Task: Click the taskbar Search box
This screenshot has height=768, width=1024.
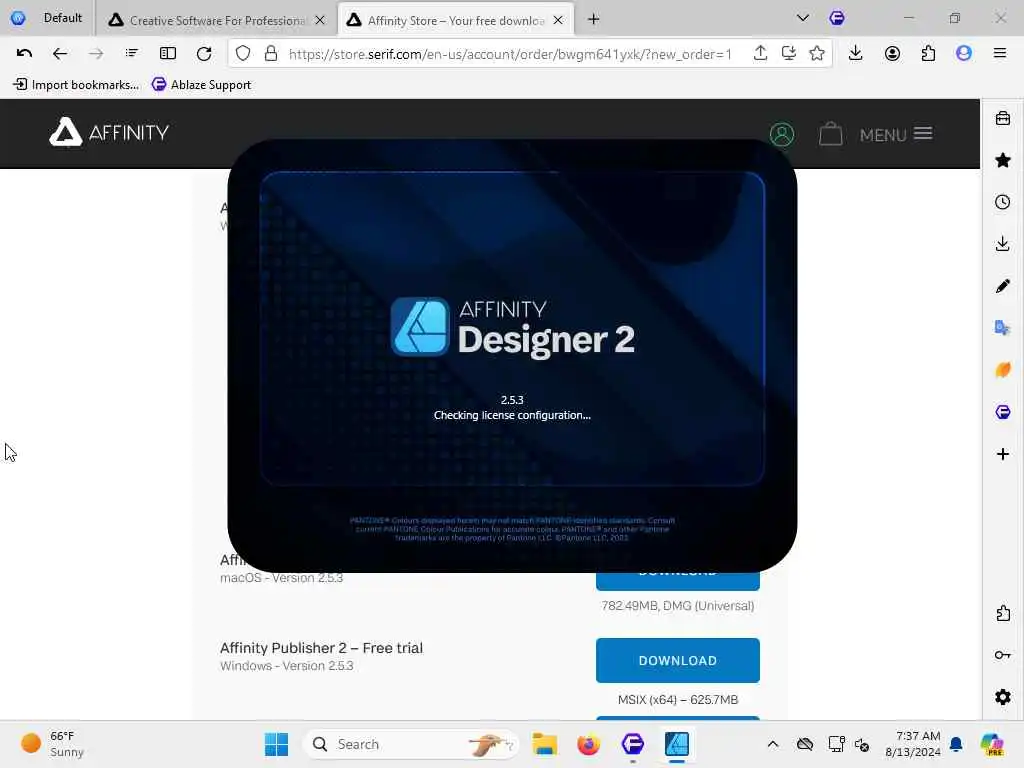Action: pyautogui.click(x=411, y=744)
